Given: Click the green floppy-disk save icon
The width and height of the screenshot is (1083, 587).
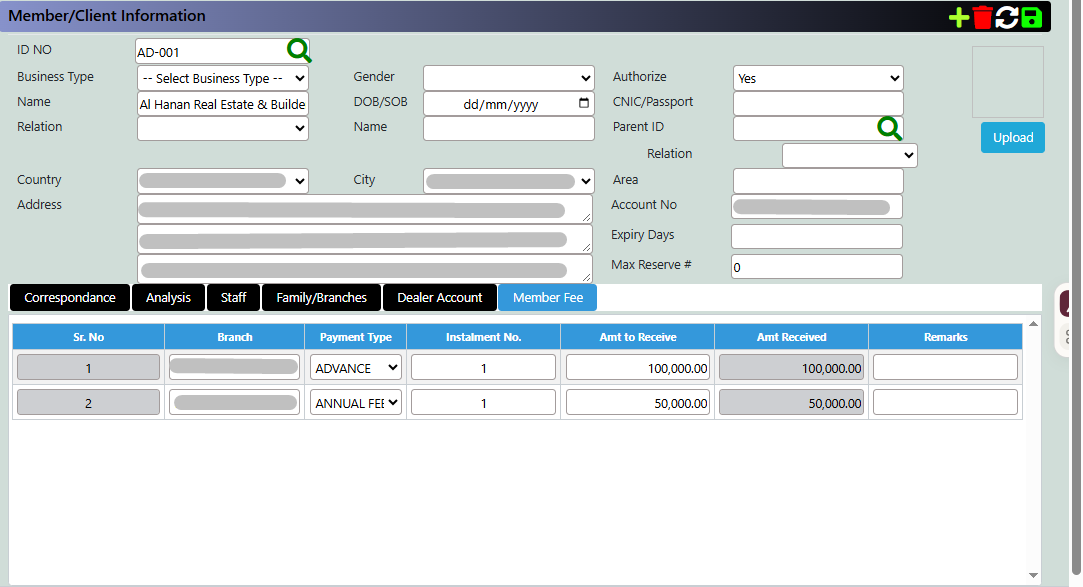Looking at the screenshot, I should (1031, 17).
